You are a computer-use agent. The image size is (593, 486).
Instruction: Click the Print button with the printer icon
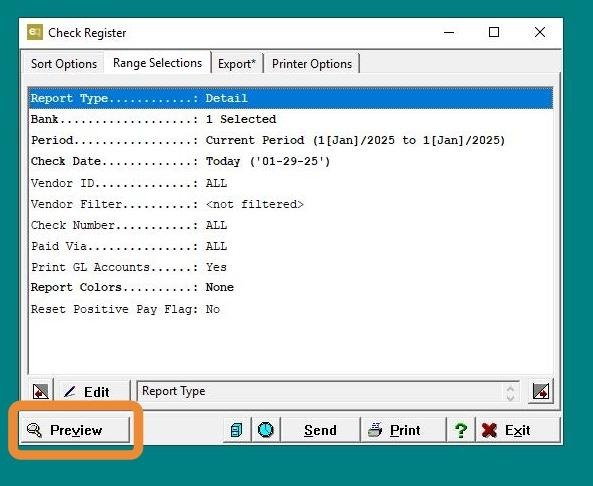pyautogui.click(x=403, y=430)
